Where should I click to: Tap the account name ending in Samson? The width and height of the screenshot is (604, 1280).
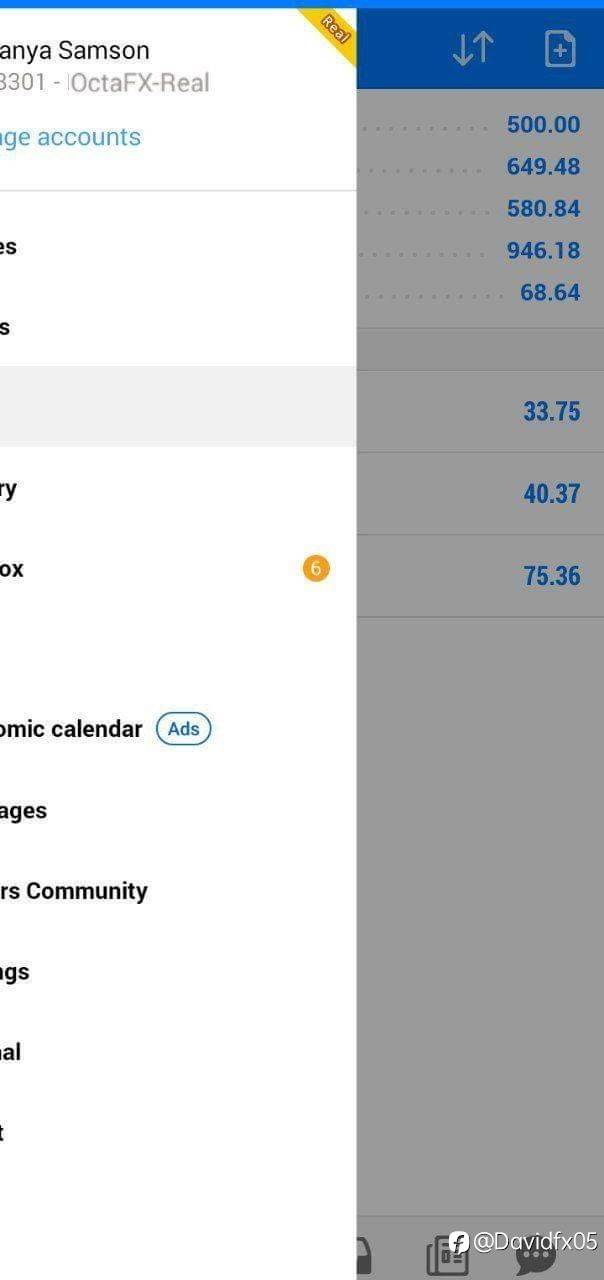[75, 50]
